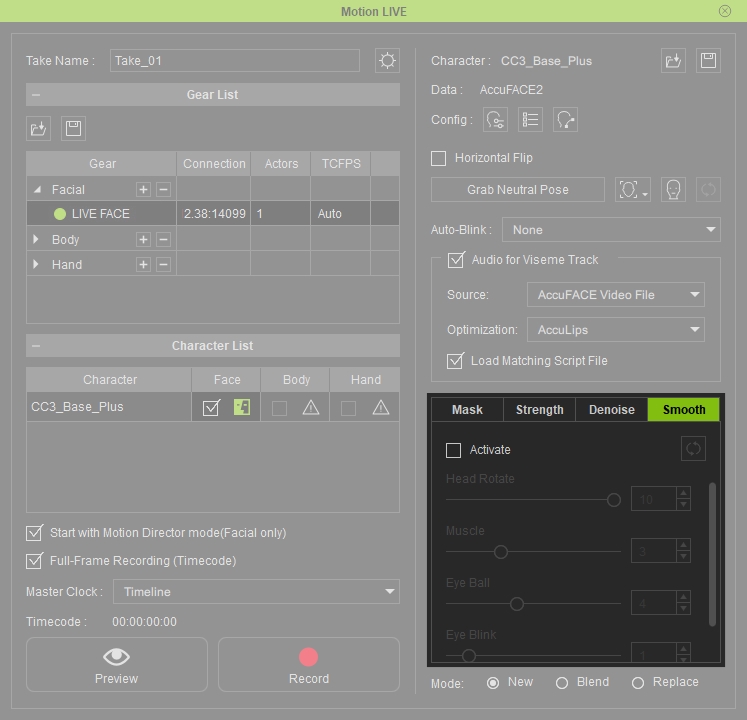Expand the Hand gear tree
The width and height of the screenshot is (747, 720).
(x=36, y=264)
